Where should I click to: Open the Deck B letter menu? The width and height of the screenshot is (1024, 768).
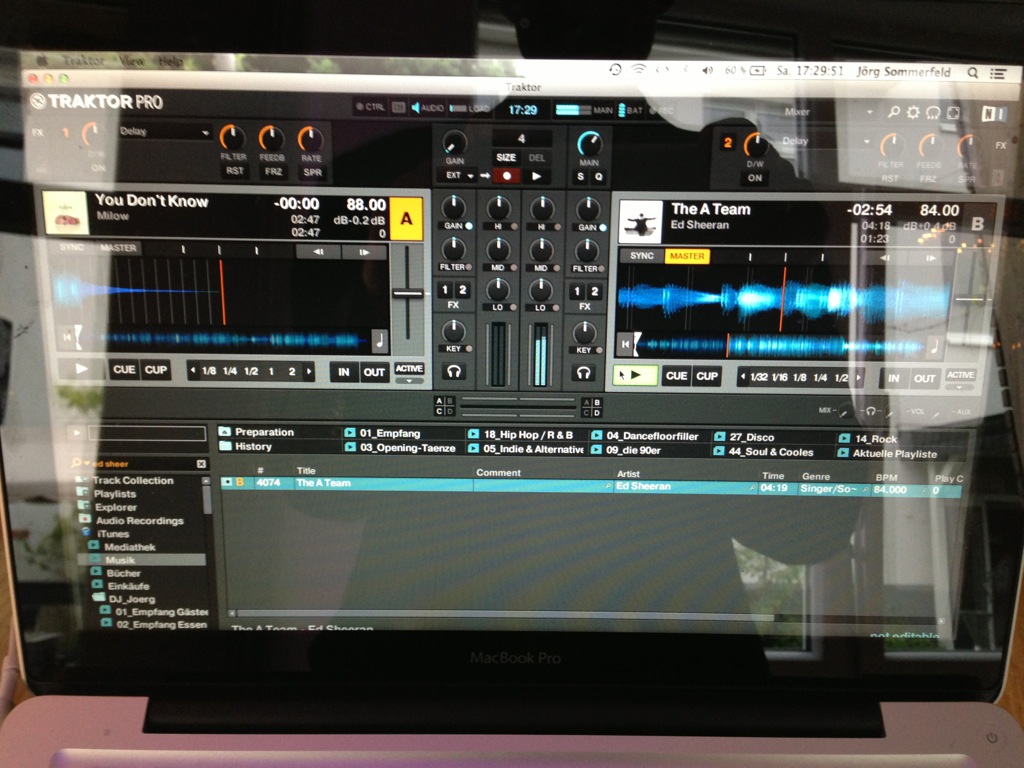tap(978, 225)
